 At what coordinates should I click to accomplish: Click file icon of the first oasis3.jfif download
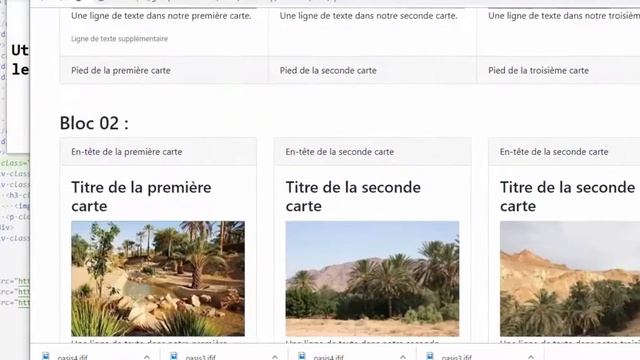point(174,356)
